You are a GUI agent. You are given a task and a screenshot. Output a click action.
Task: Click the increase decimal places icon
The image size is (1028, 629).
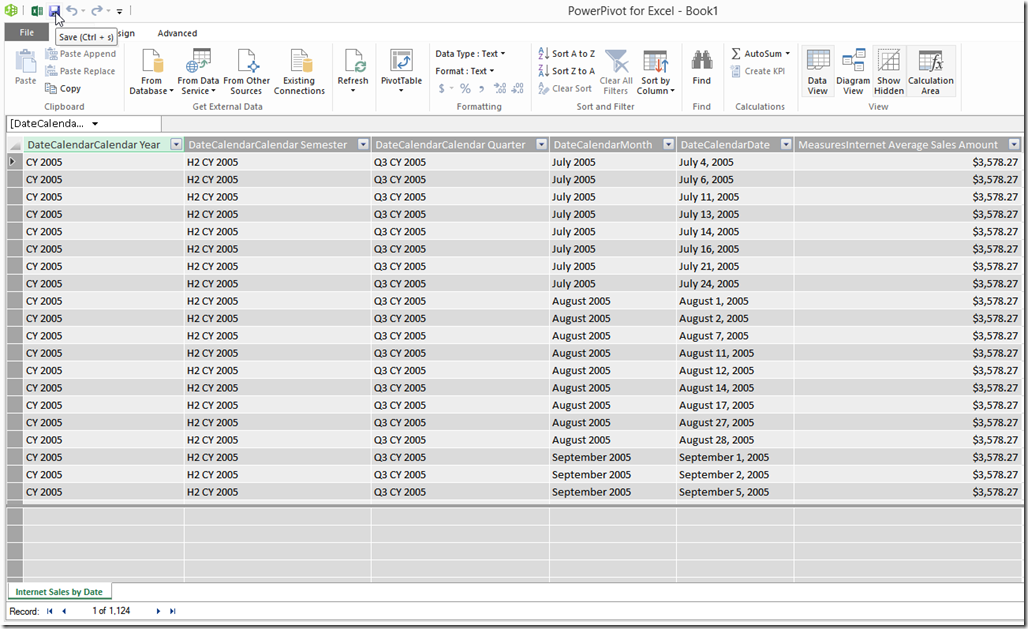click(x=500, y=88)
